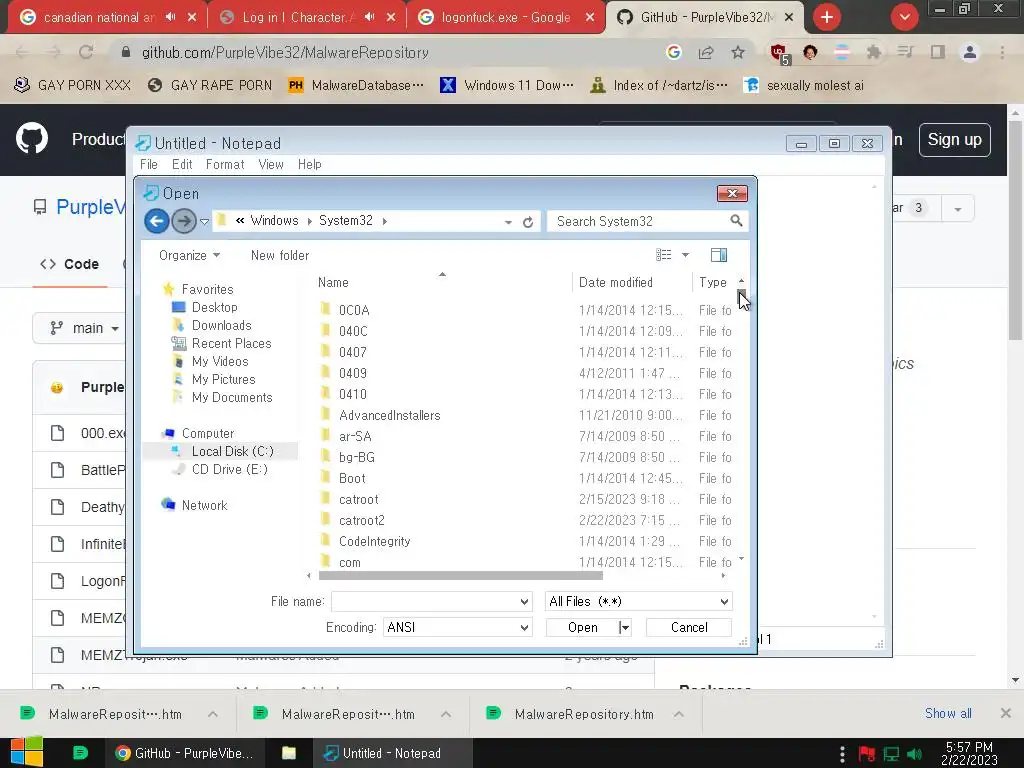Select CD Drive (E:) in sidebar
This screenshot has height=768, width=1024.
(230, 470)
